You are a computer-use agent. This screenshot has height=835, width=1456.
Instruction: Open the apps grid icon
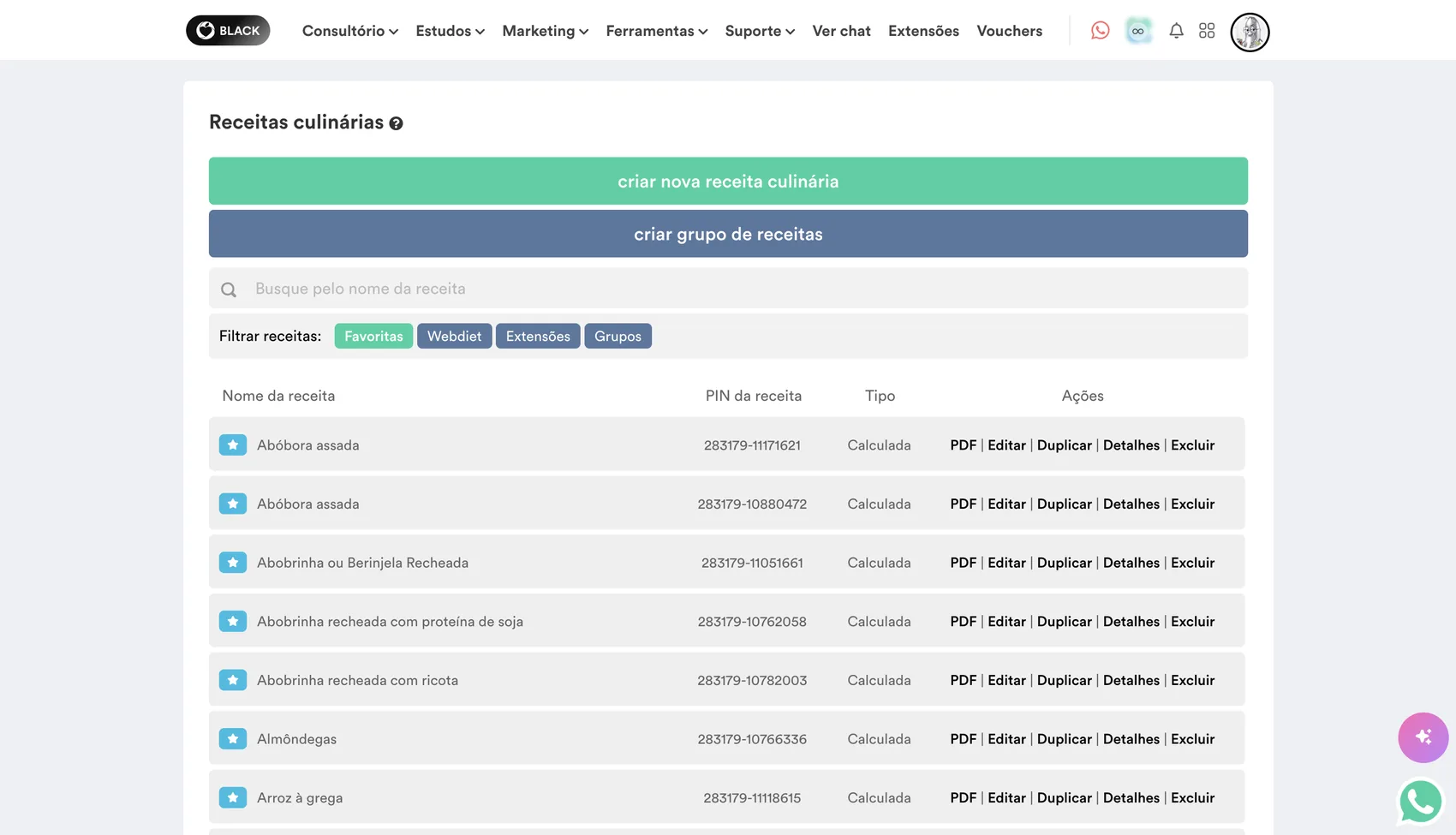1207,31
